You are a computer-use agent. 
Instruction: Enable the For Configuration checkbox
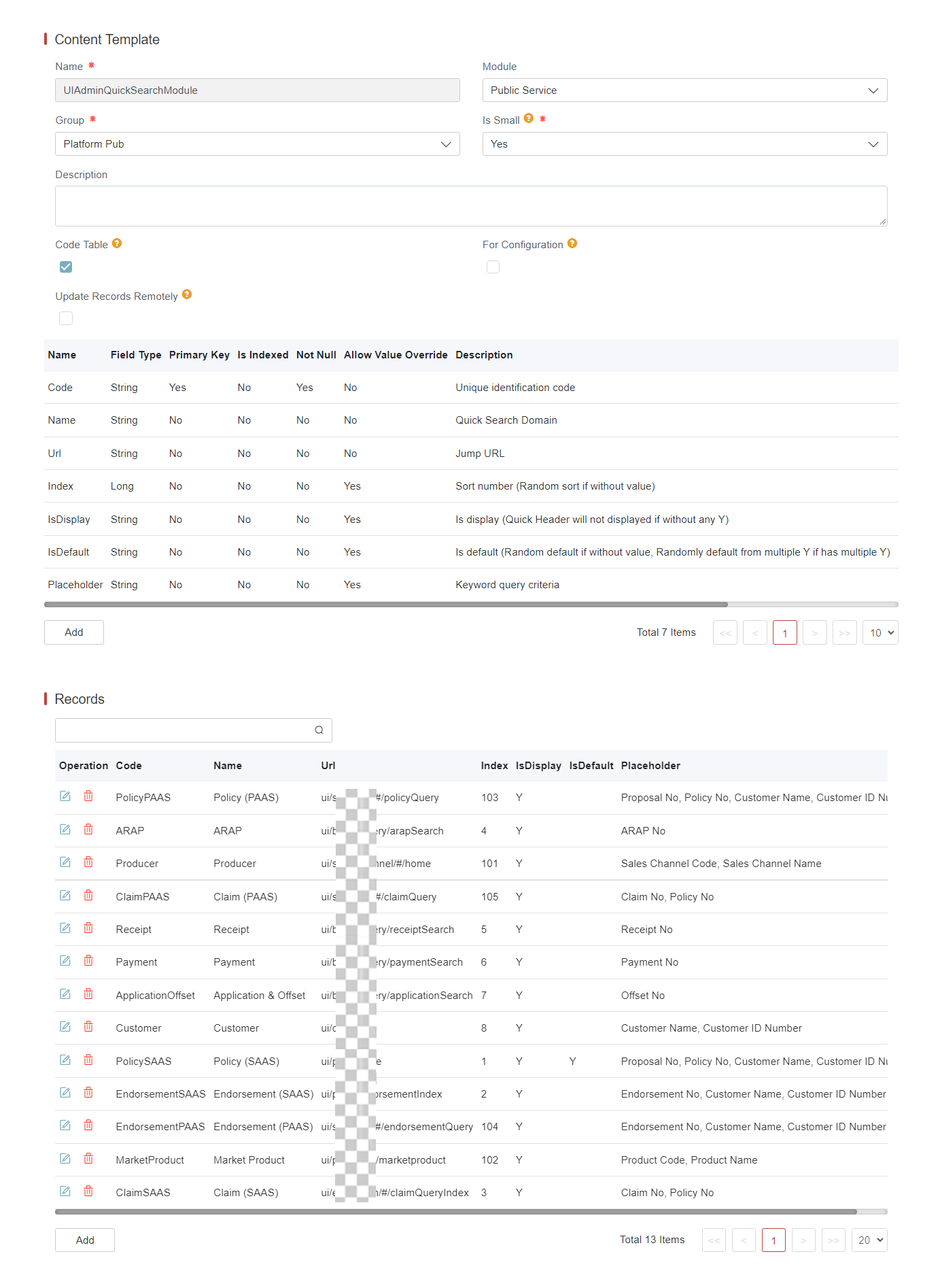(493, 267)
